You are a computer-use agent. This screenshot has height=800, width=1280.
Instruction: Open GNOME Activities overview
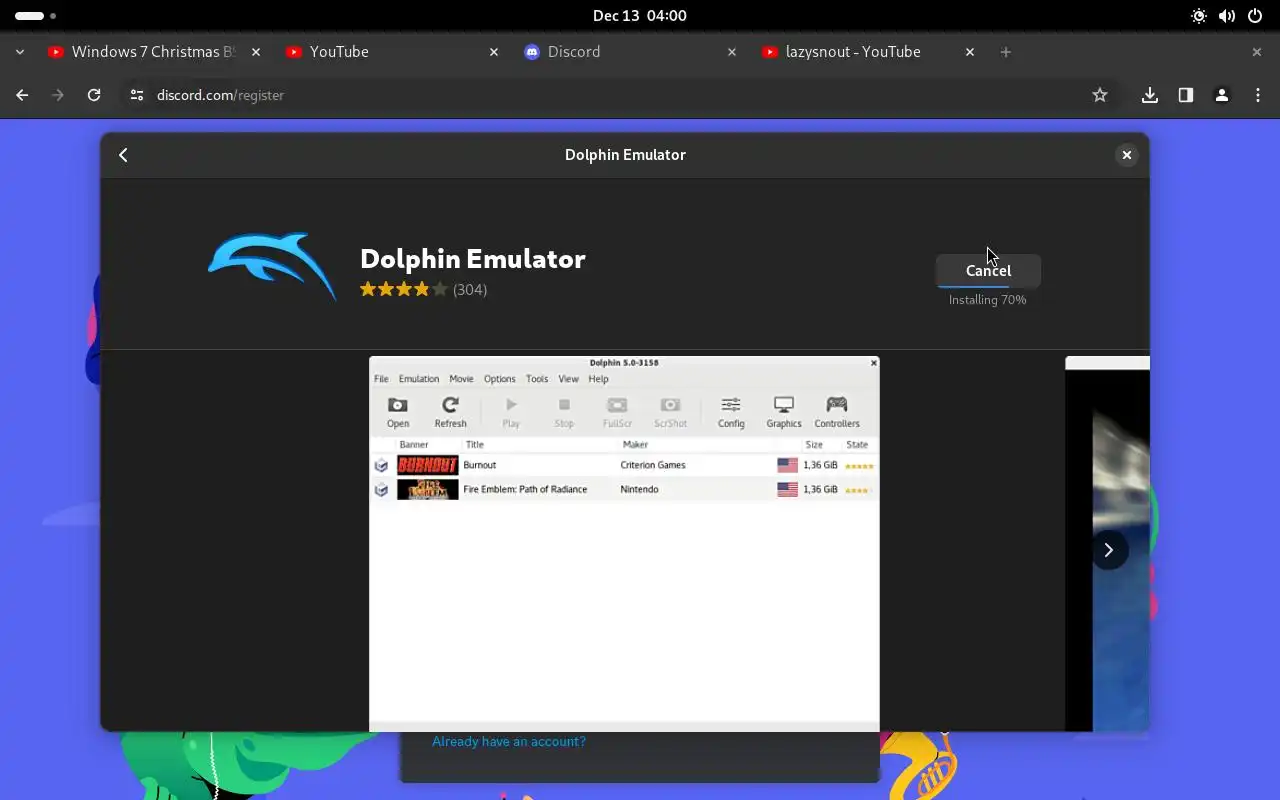click(x=35, y=16)
